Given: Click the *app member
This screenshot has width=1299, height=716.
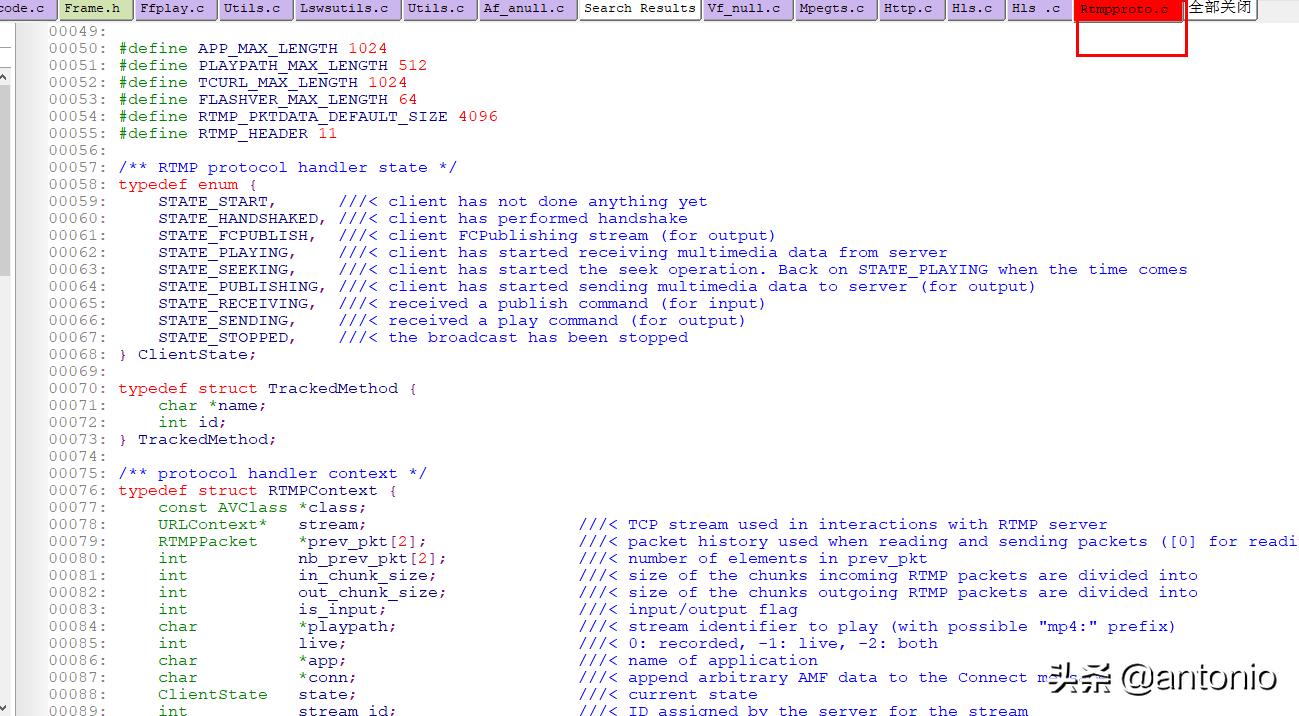Looking at the screenshot, I should [318, 660].
